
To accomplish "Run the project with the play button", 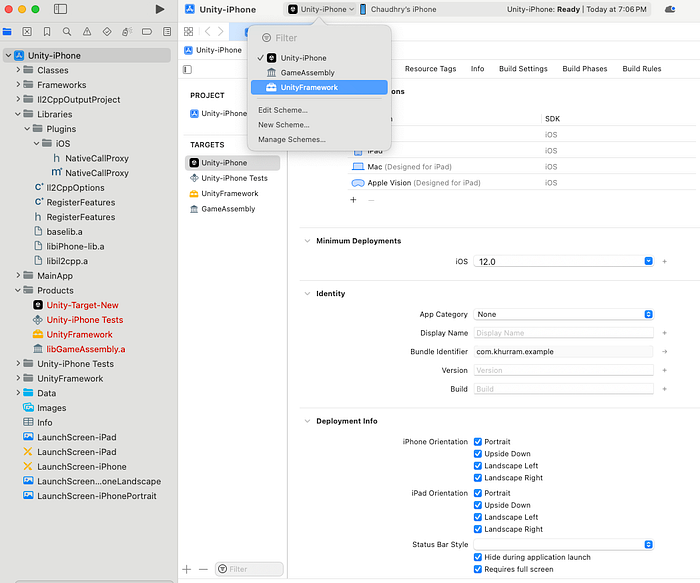I will coord(159,9).
